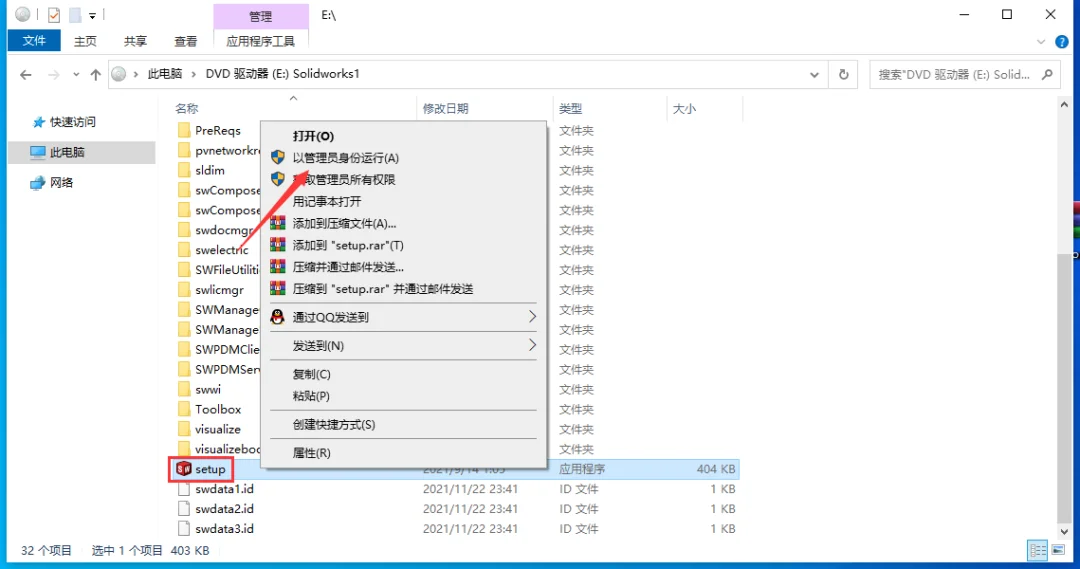Click the WinRAR icon beside 添加到 "setup.rar"(T)

pyautogui.click(x=278, y=245)
